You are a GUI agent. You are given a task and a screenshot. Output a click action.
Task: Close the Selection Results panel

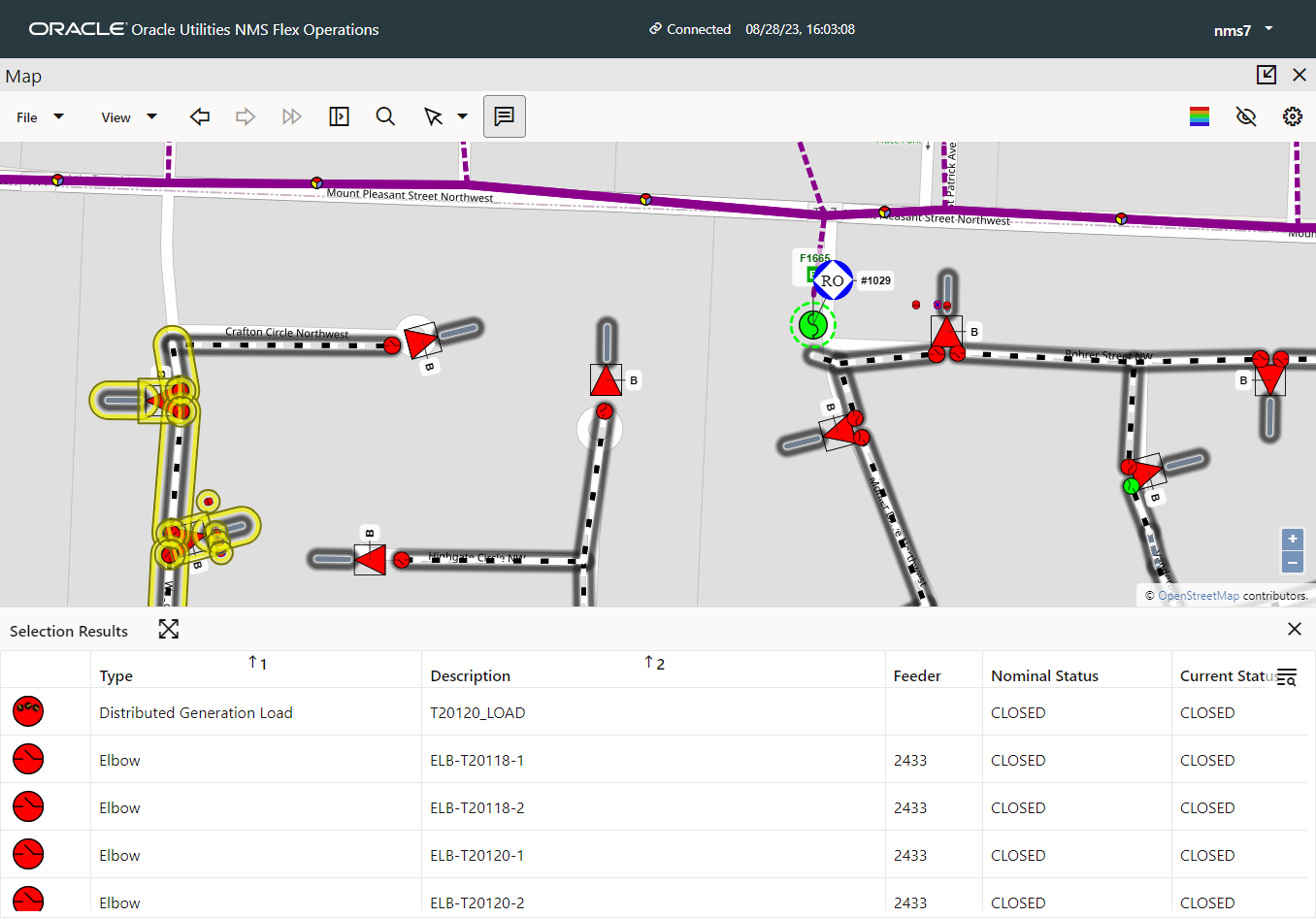[x=1295, y=629]
